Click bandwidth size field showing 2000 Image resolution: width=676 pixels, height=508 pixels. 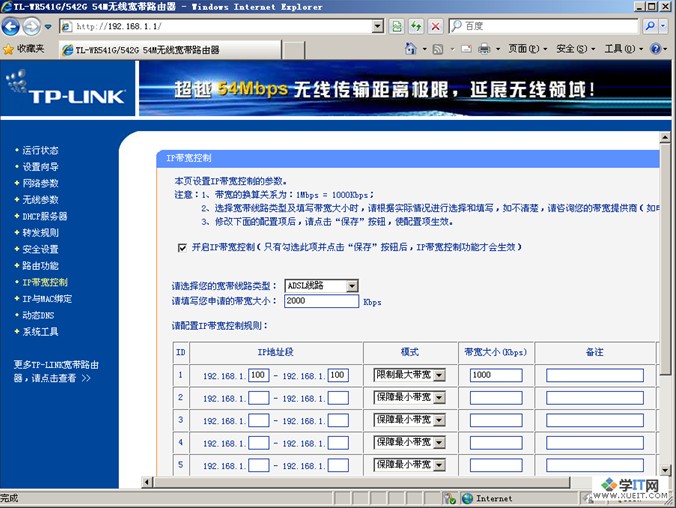[x=322, y=301]
